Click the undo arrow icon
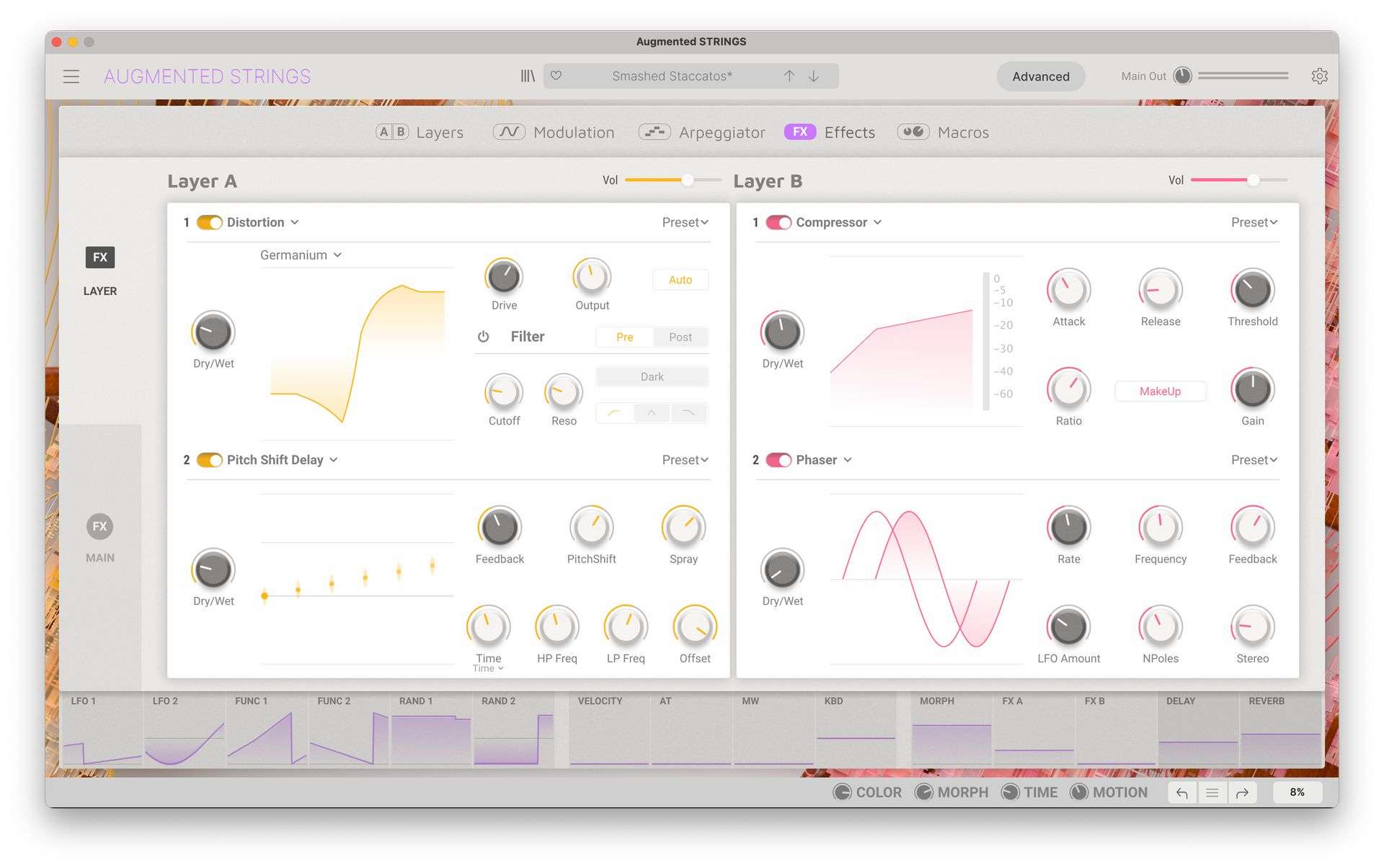1384x868 pixels. [1182, 793]
